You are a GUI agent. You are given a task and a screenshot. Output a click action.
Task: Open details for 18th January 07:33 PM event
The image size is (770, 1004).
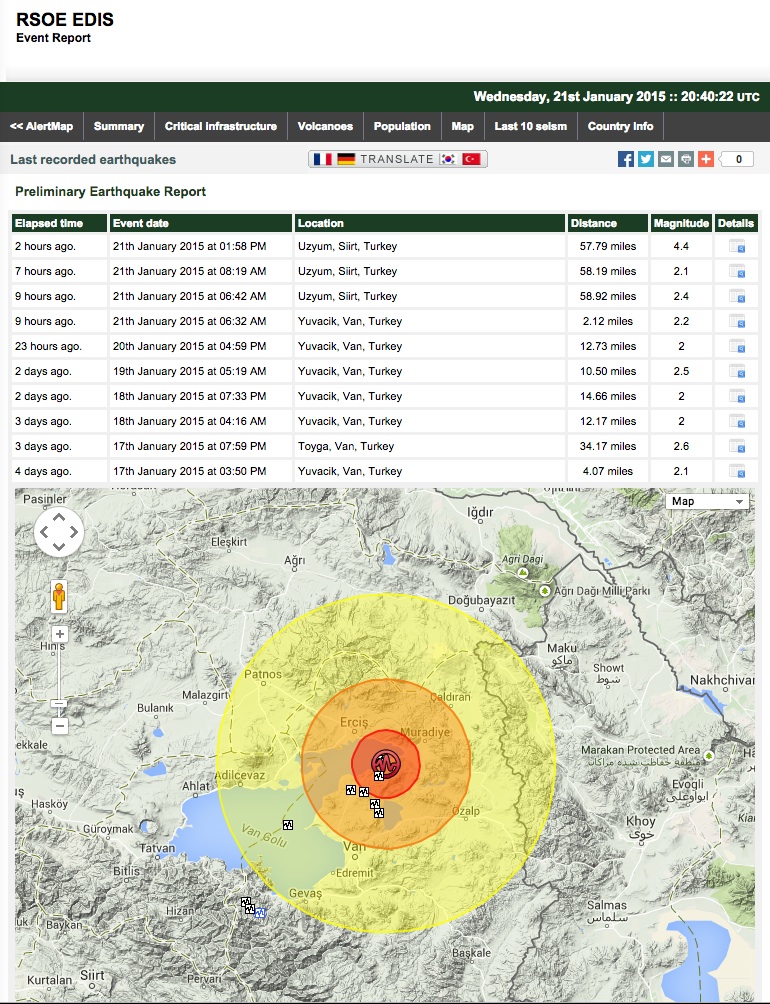coord(737,396)
